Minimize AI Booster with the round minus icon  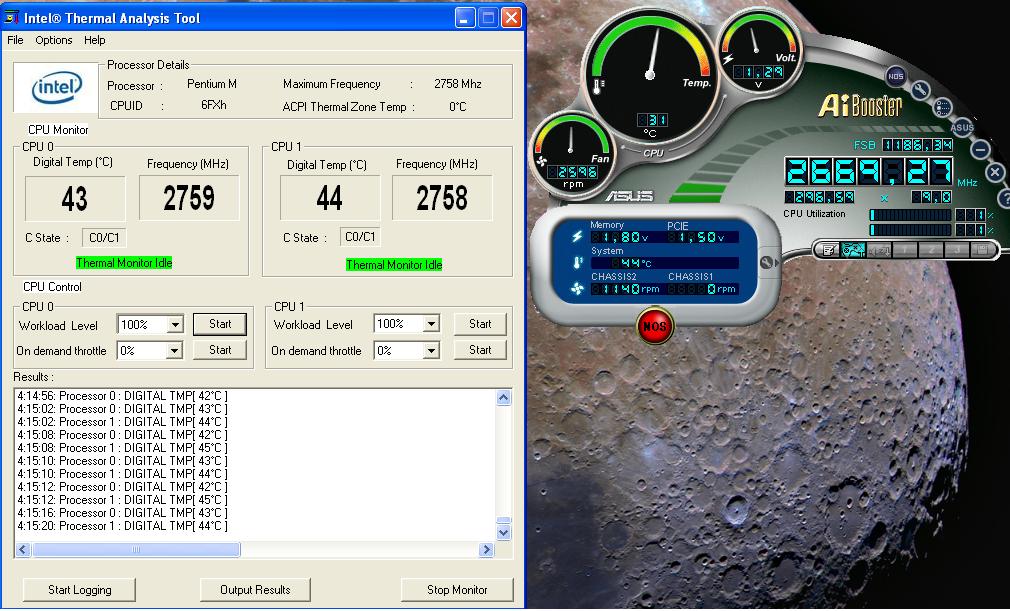click(980, 149)
